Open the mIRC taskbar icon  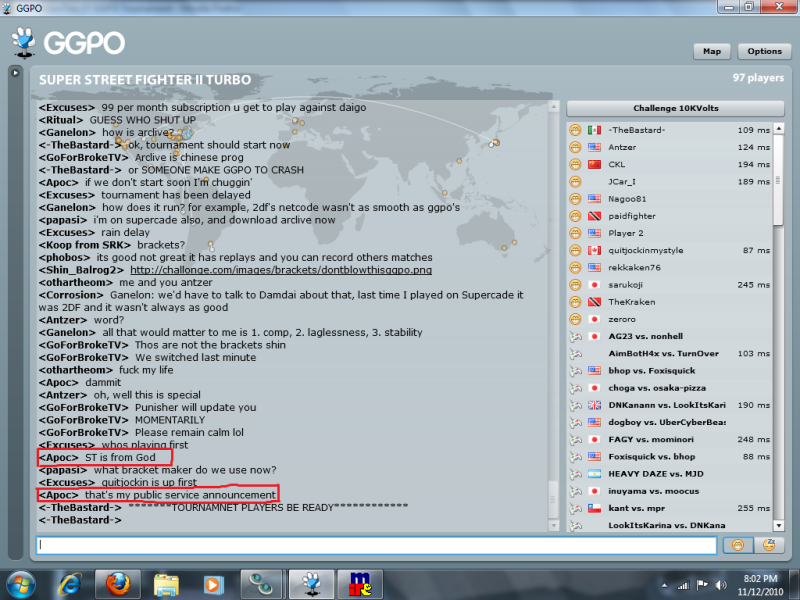pos(360,585)
